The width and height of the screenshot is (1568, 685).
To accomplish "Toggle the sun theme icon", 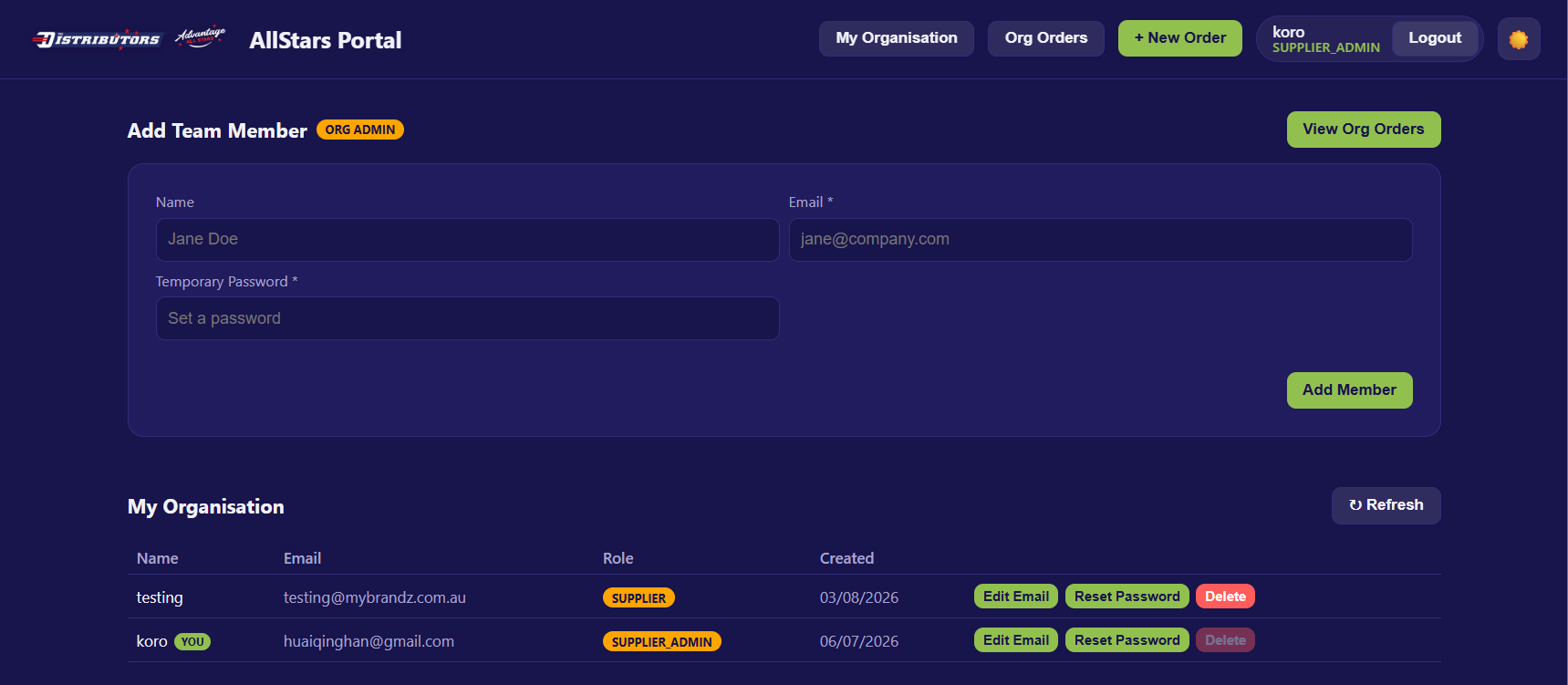I will (1519, 39).
